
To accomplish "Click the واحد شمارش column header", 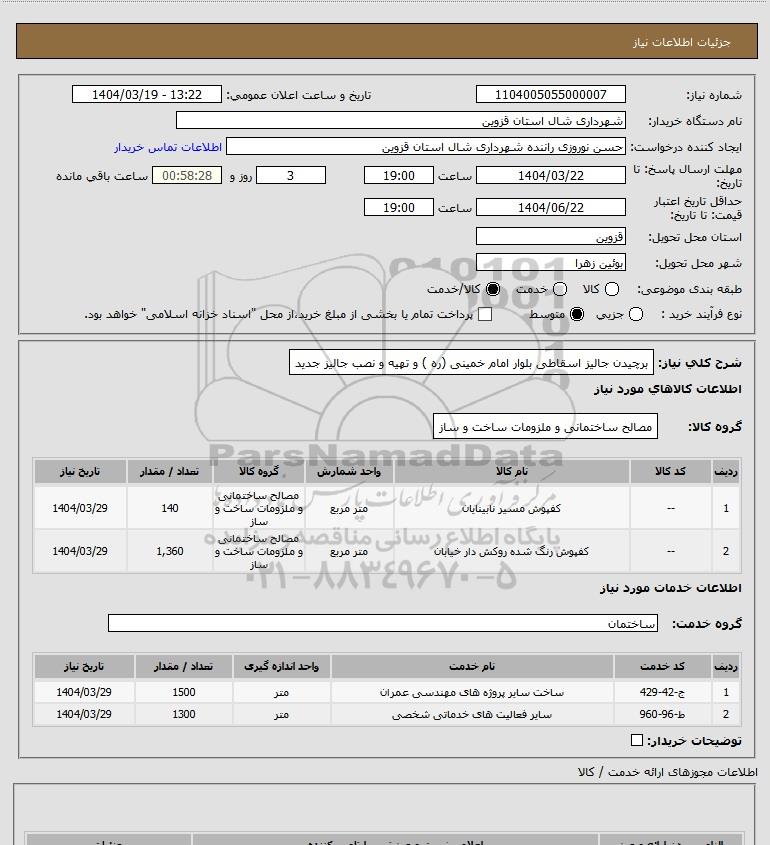I will [x=349, y=472].
